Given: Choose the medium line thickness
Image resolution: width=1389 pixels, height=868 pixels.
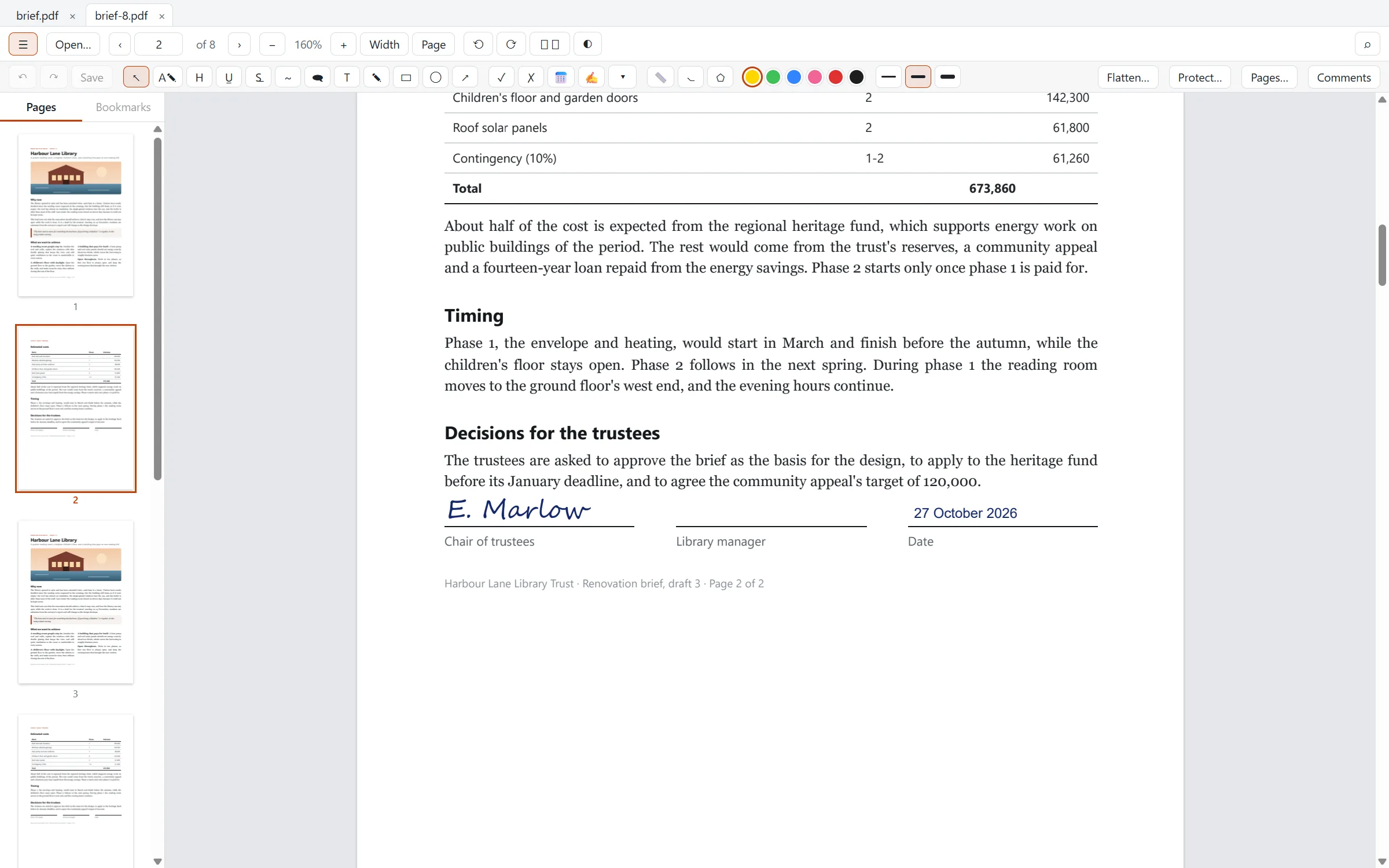Looking at the screenshot, I should point(918,77).
